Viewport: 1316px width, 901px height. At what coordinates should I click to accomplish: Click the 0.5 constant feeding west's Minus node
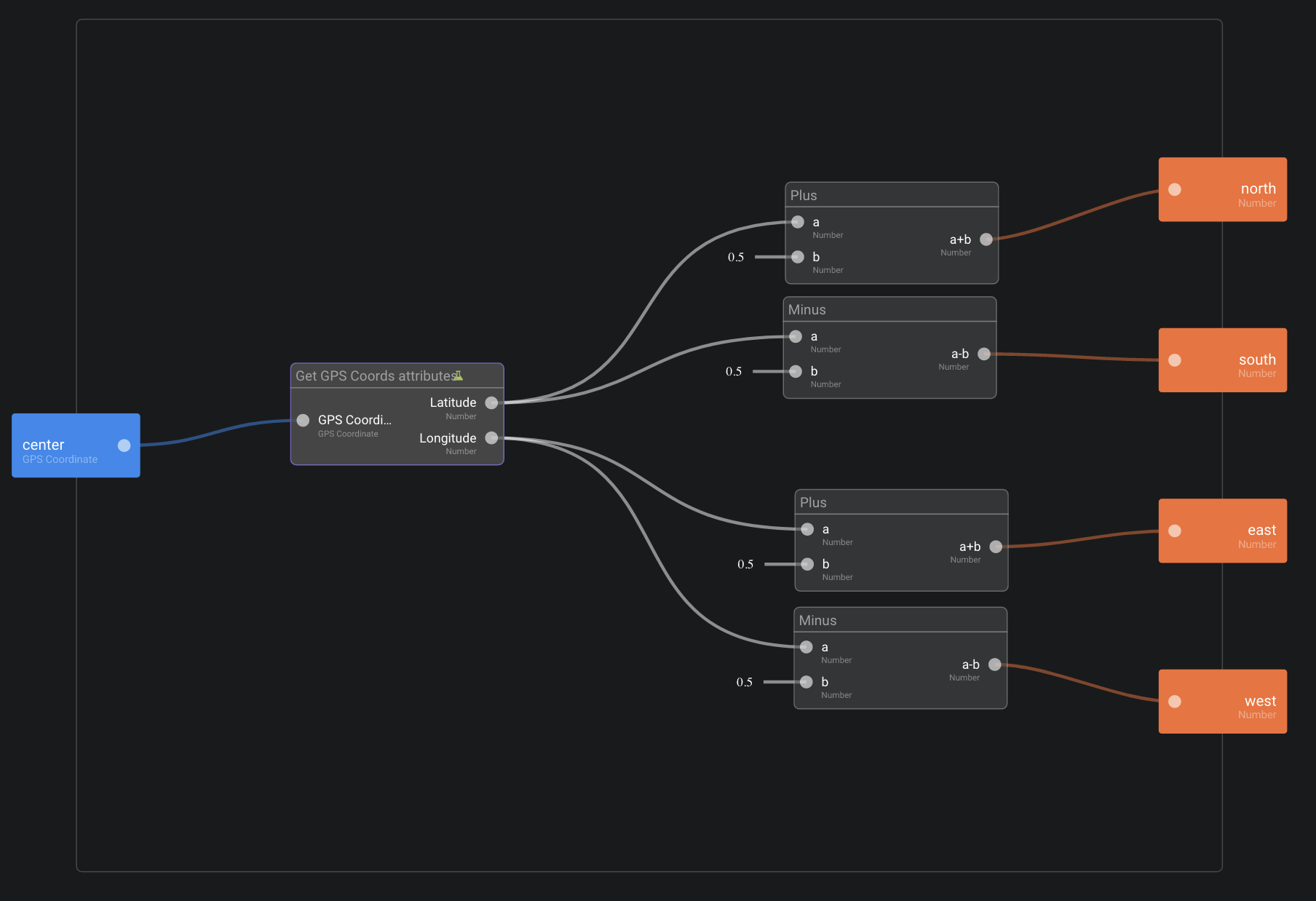coord(744,683)
